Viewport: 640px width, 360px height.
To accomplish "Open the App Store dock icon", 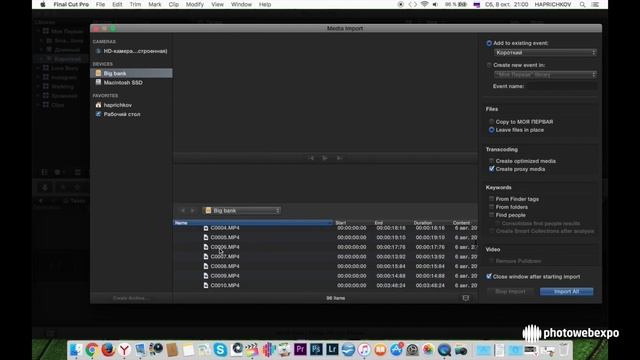I will (x=396, y=350).
